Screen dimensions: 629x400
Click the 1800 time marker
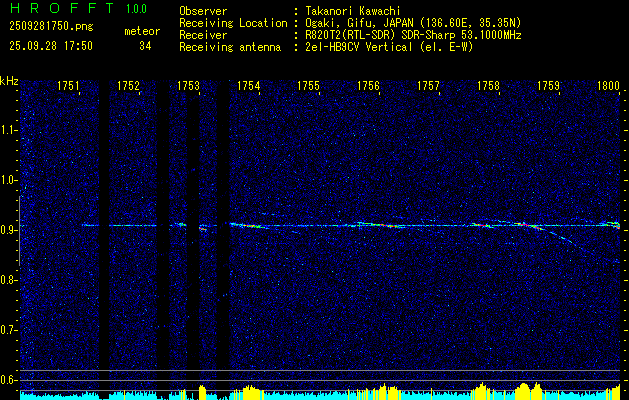pos(609,85)
